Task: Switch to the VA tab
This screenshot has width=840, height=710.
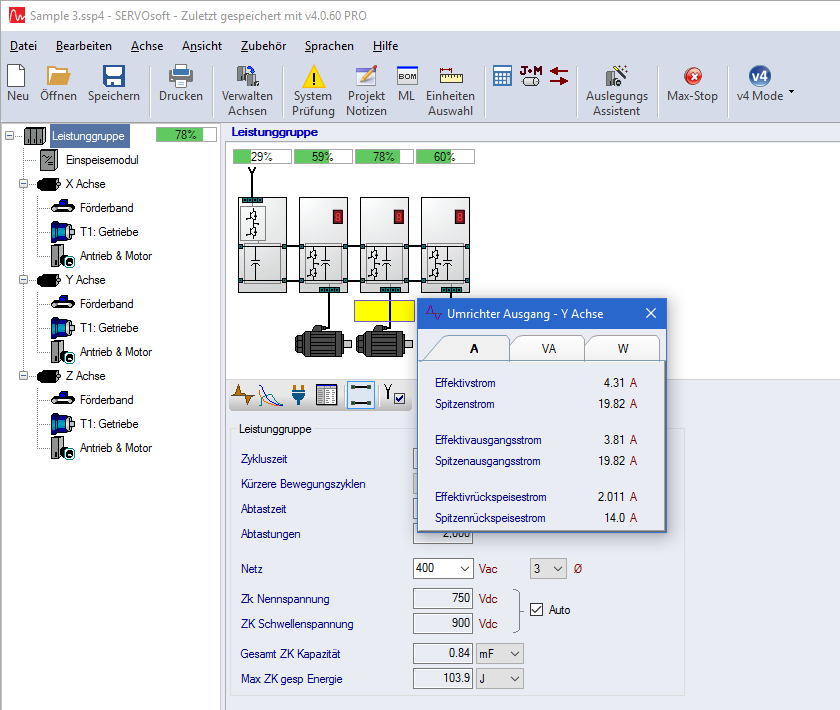Action: click(548, 349)
